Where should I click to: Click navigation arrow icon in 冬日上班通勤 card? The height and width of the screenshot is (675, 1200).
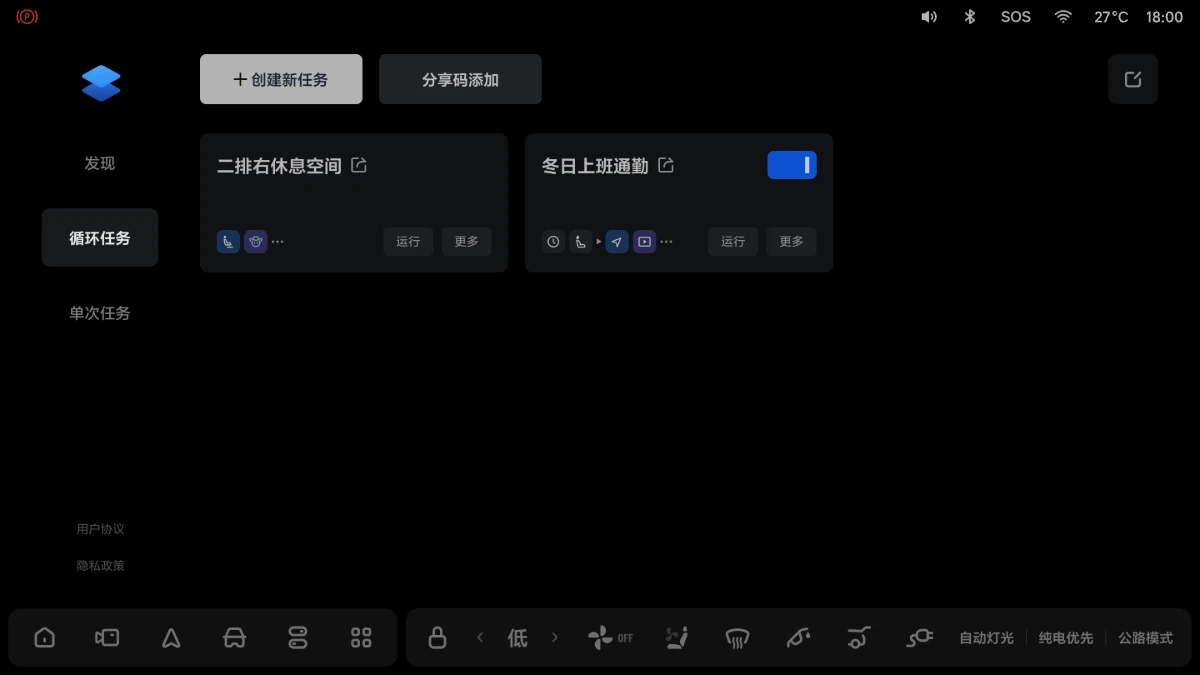click(x=617, y=241)
